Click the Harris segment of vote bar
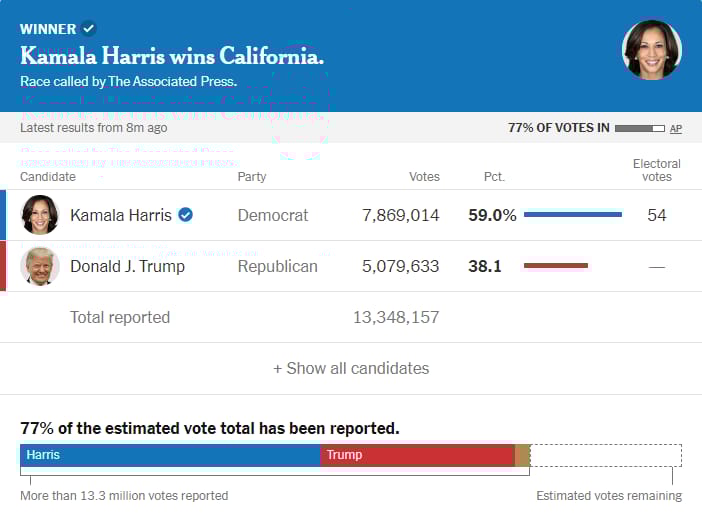Viewport: 702px width, 516px height. point(170,455)
